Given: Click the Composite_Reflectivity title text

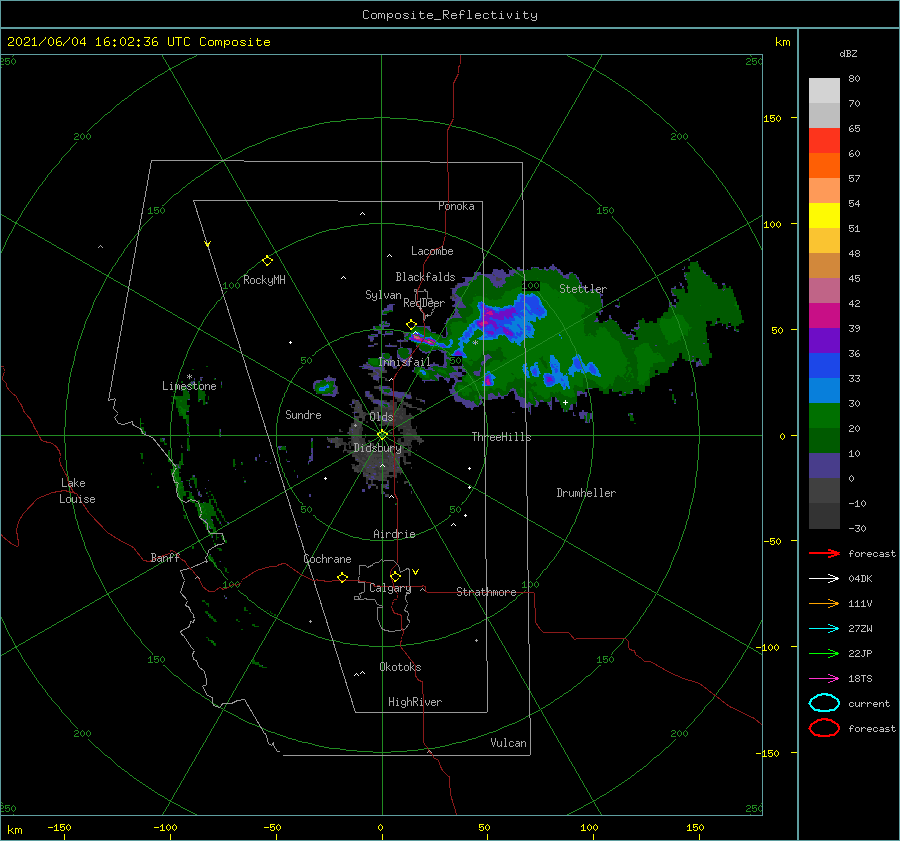Looking at the screenshot, I should (x=450, y=15).
